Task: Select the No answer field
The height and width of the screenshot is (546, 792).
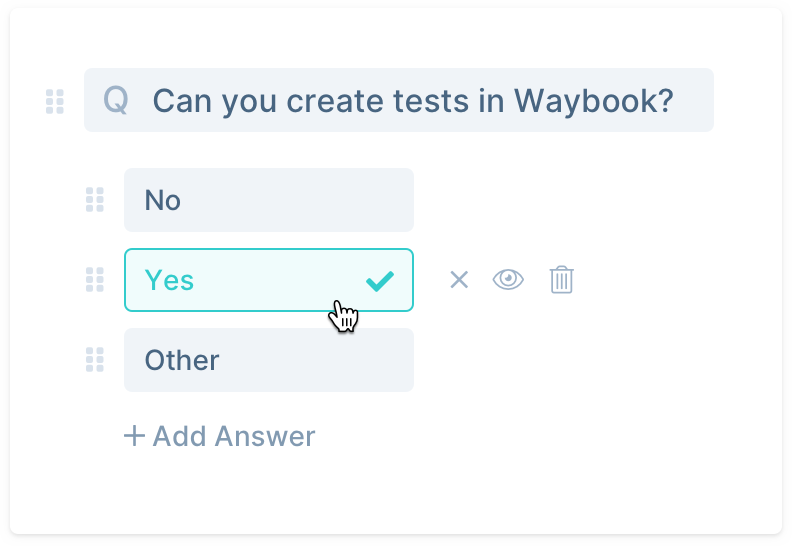Action: (268, 200)
